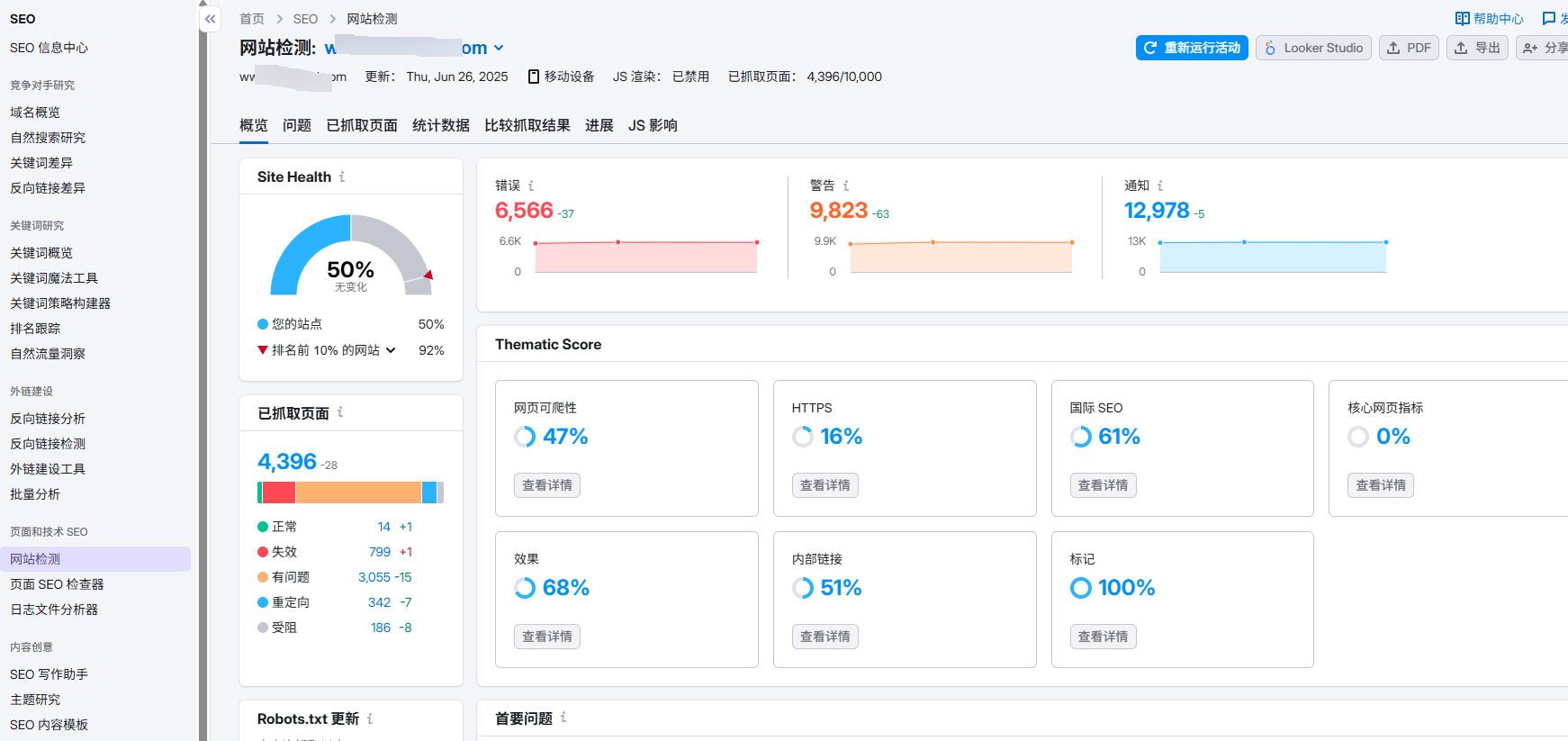Select the 进展 tab
Viewport: 1568px width, 741px height.
click(x=599, y=125)
